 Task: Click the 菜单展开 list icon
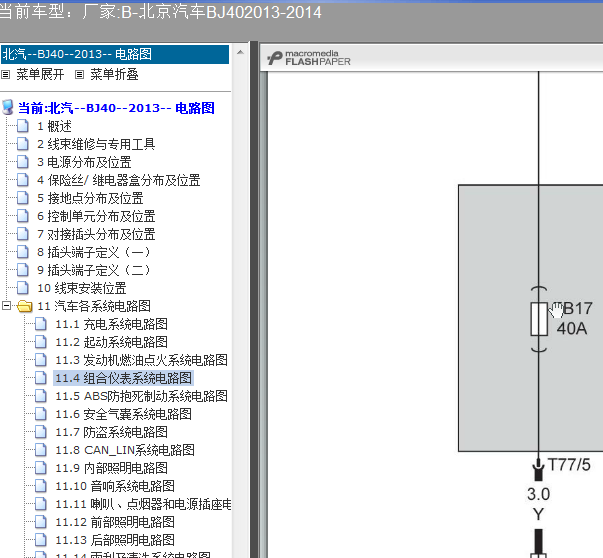pos(5,75)
